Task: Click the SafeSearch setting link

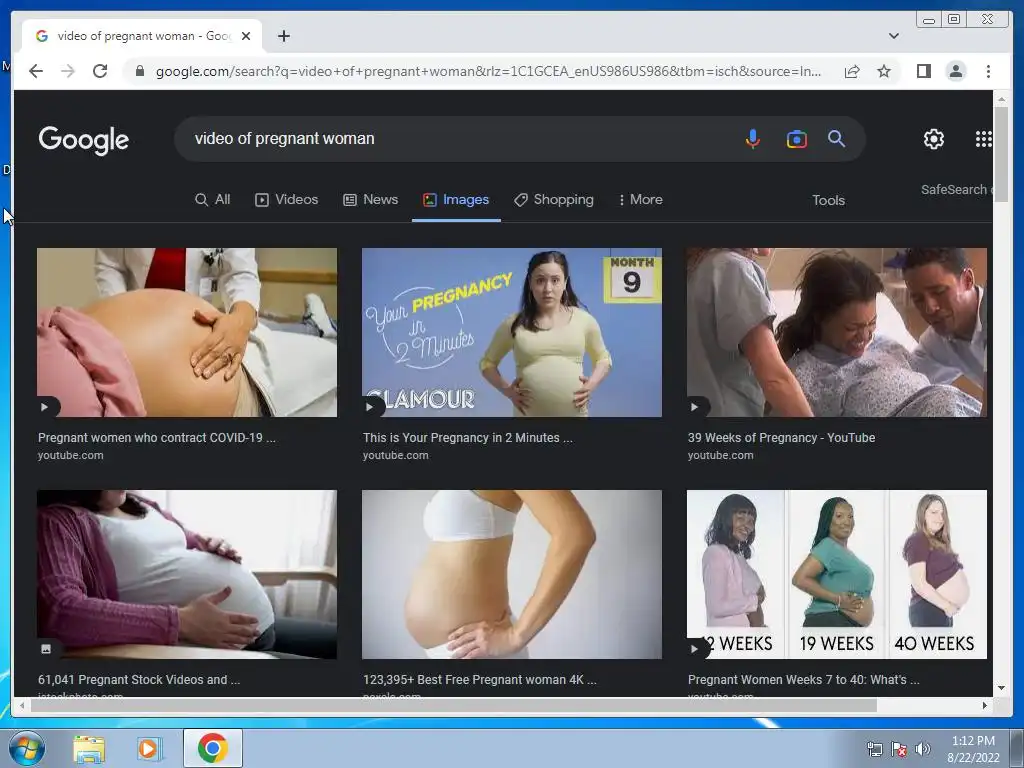Action: click(956, 189)
